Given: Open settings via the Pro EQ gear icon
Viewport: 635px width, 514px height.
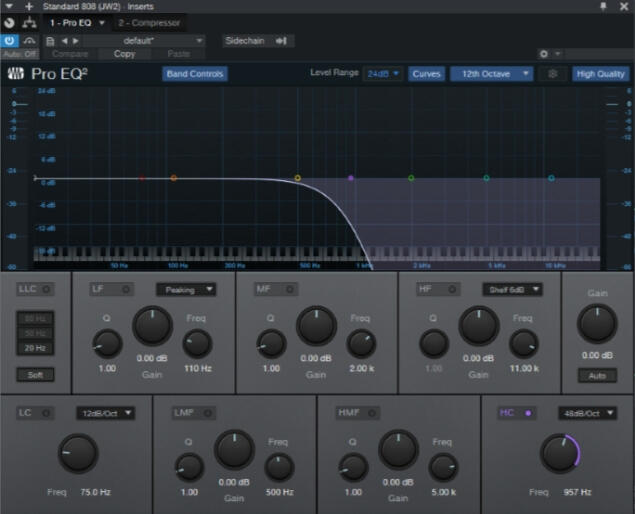Looking at the screenshot, I should click(551, 74).
